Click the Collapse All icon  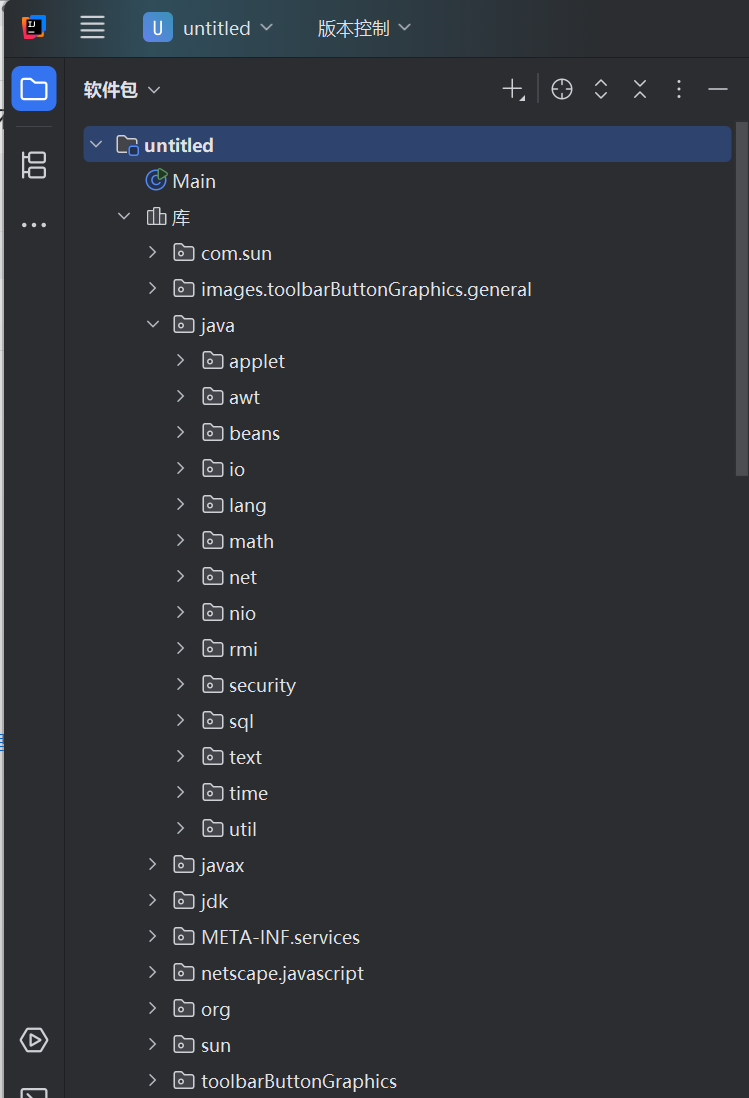pos(640,90)
